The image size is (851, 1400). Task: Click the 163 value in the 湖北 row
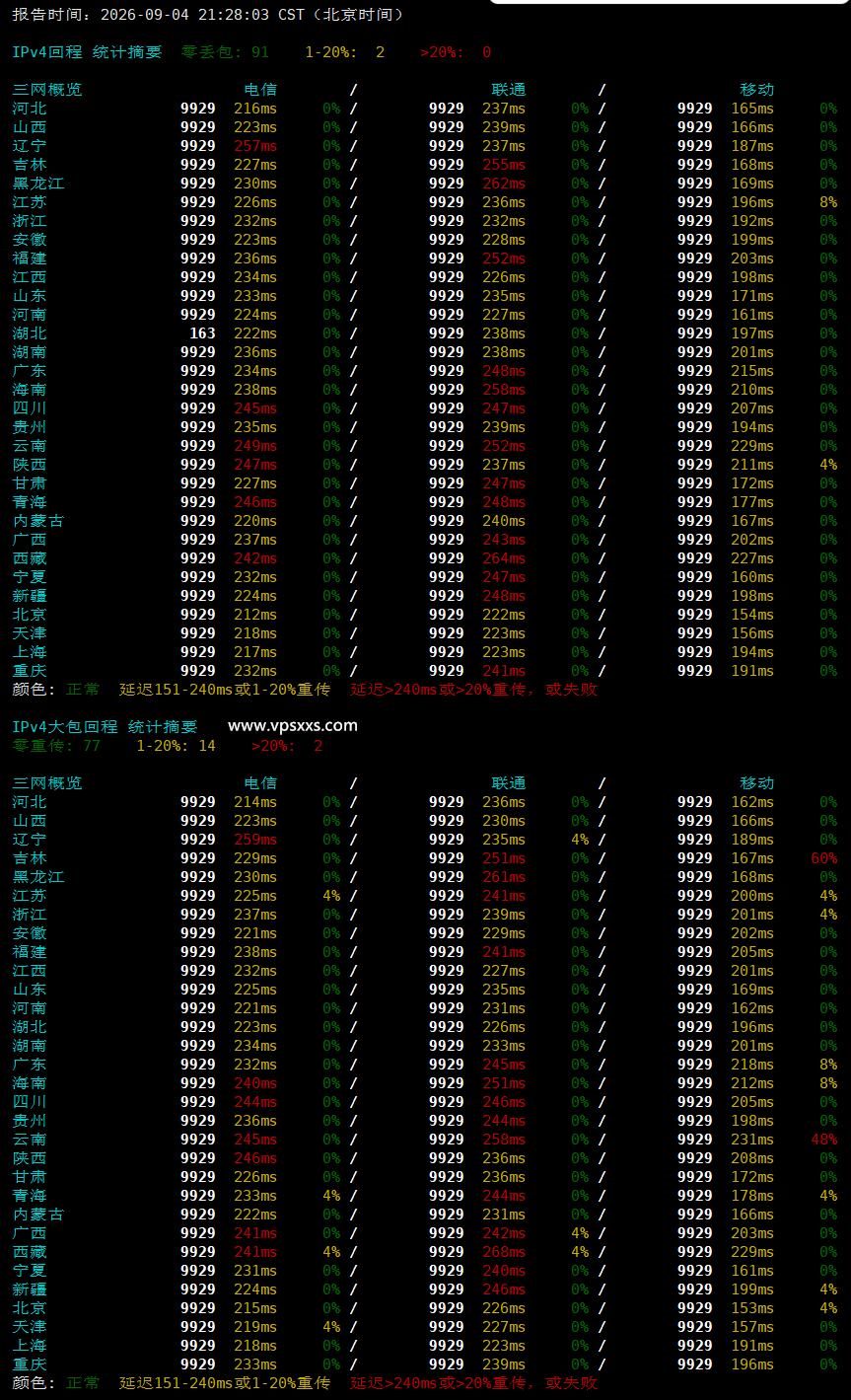click(x=202, y=333)
